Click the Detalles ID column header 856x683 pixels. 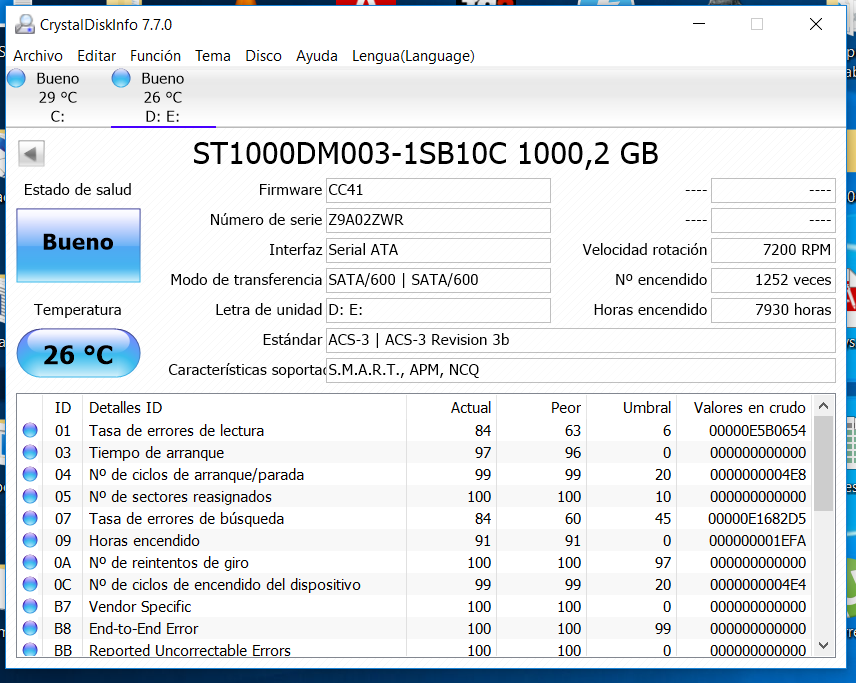tap(245, 408)
